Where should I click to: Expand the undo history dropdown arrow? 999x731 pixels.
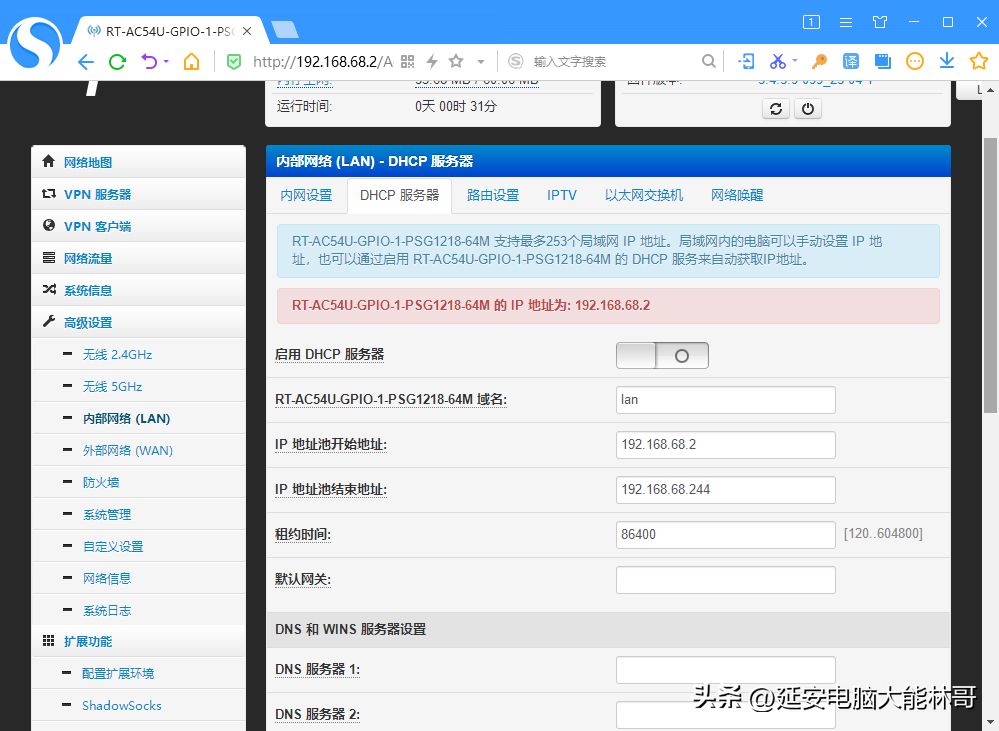[x=166, y=62]
